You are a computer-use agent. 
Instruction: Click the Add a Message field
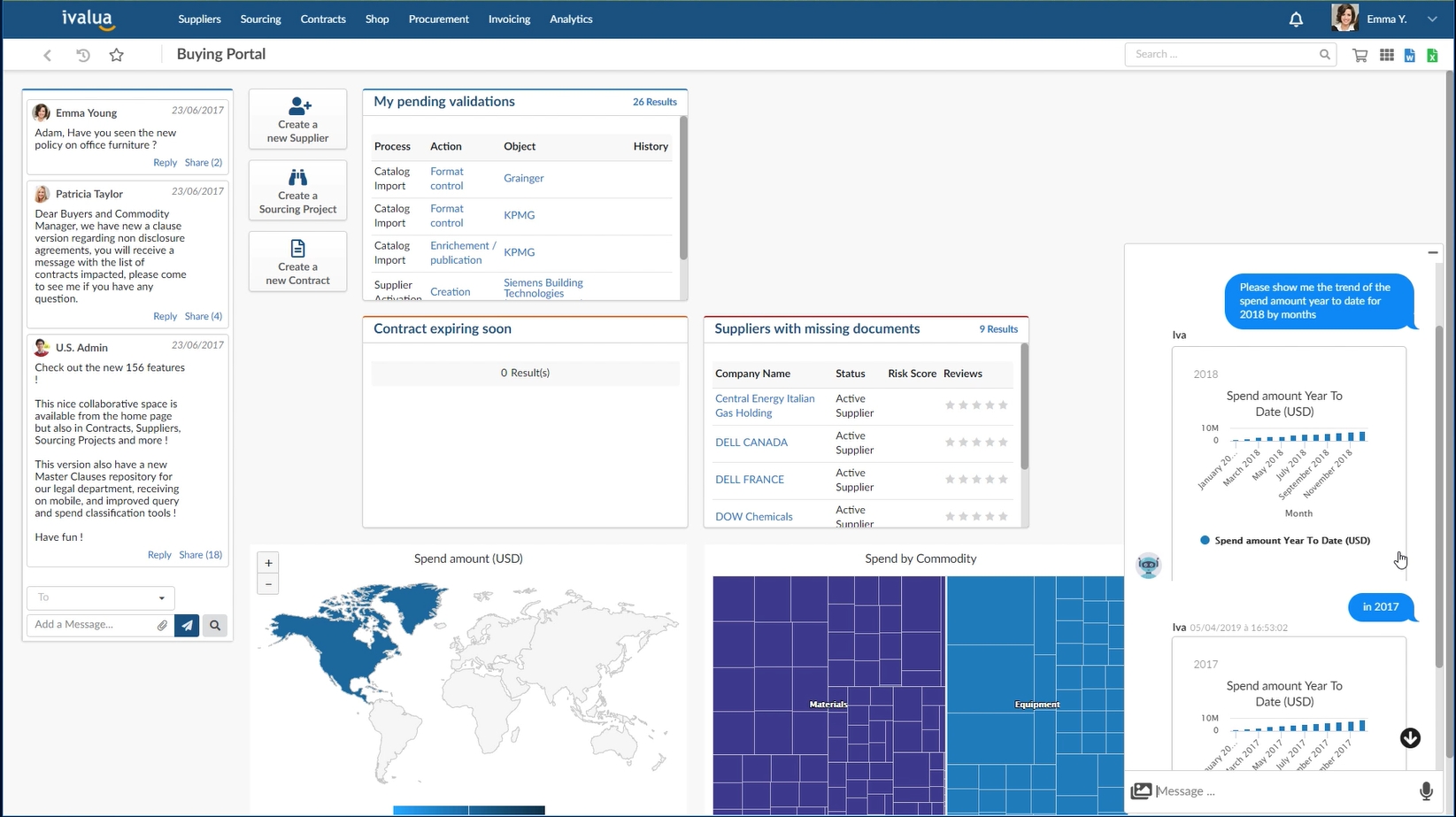tap(90, 625)
